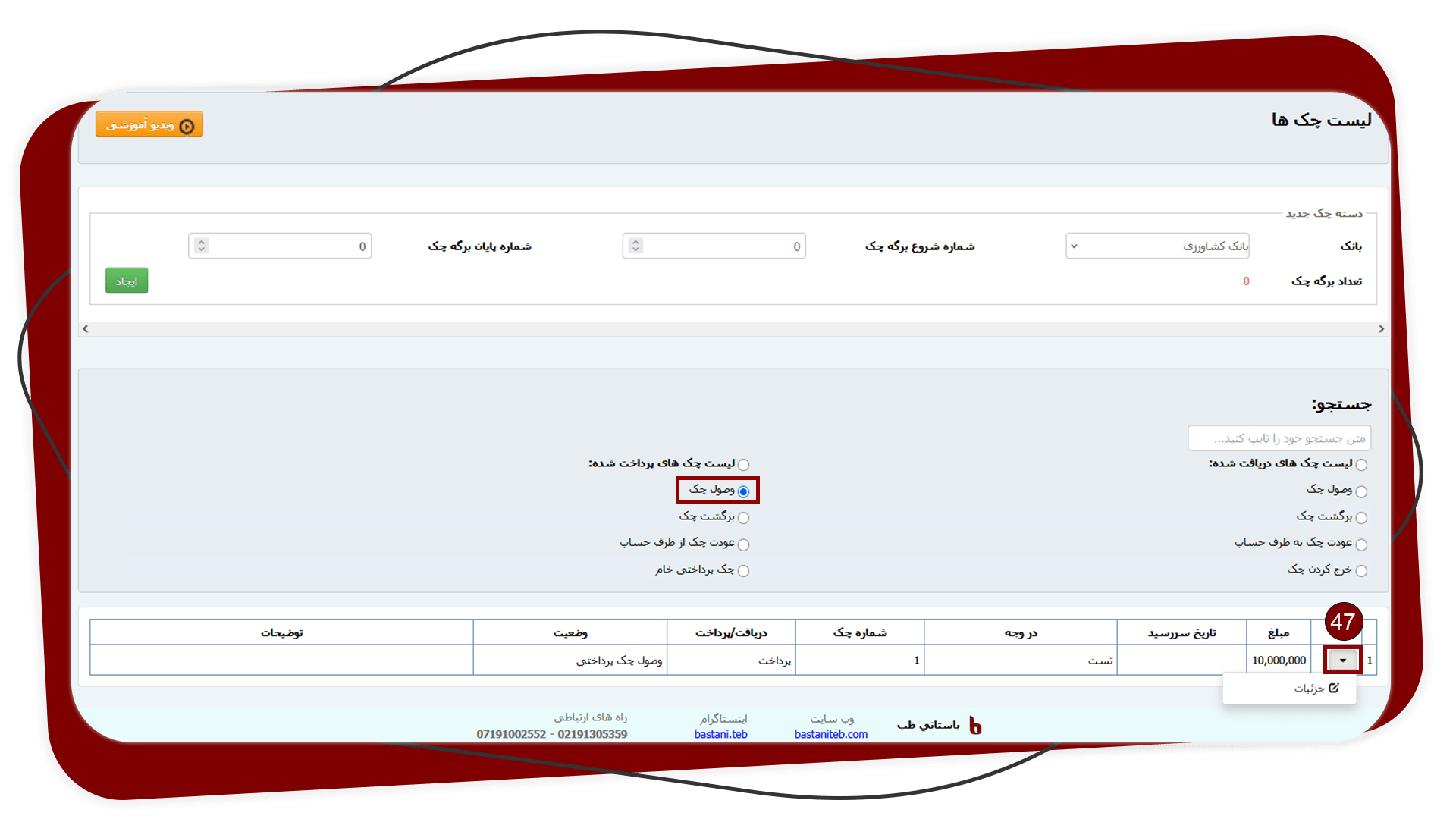Image resolution: width=1456 pixels, height=819 pixels.
Task: Choose جزئیات (details) from the dropdown menu
Action: (x=1289, y=688)
